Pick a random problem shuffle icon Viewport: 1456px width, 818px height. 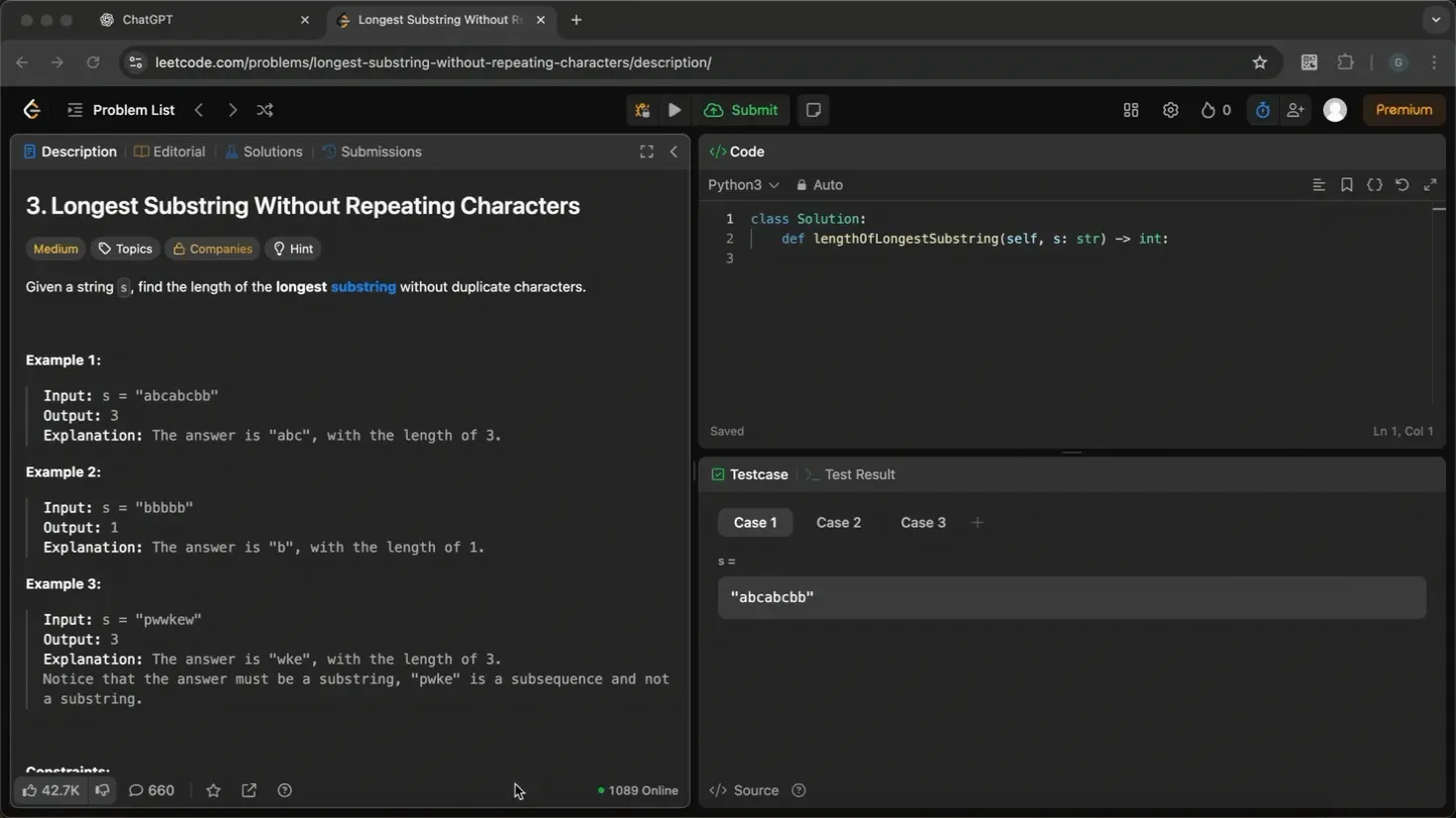tap(264, 110)
